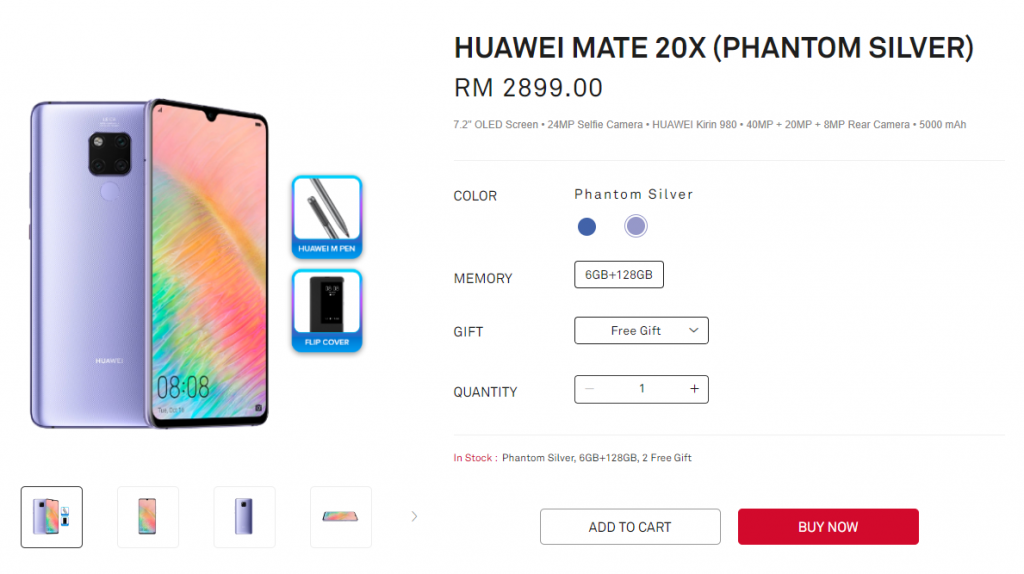
Task: Select the blue color swatch
Action: click(586, 227)
